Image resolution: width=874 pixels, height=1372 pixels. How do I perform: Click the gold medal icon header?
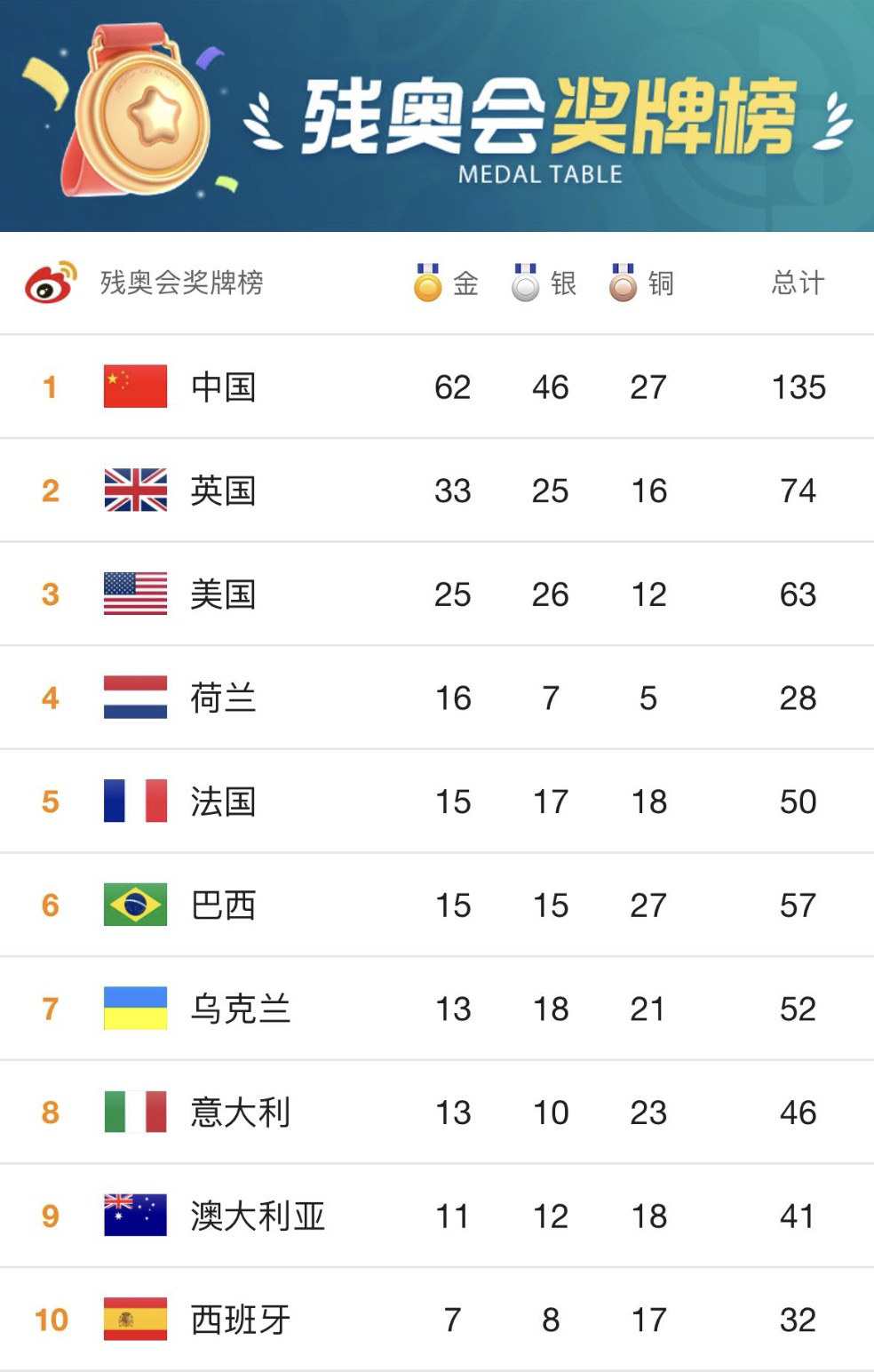pos(427,283)
